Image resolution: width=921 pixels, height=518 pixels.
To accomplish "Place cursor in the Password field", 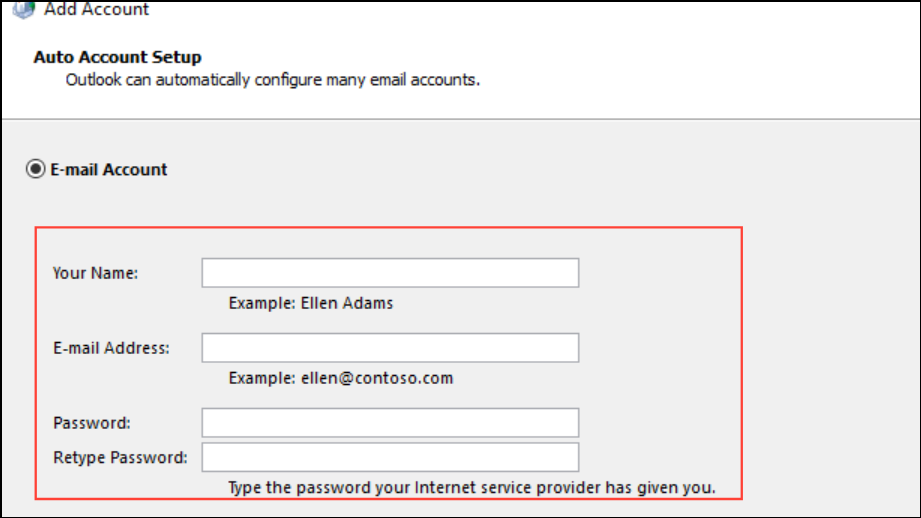I will click(390, 423).
